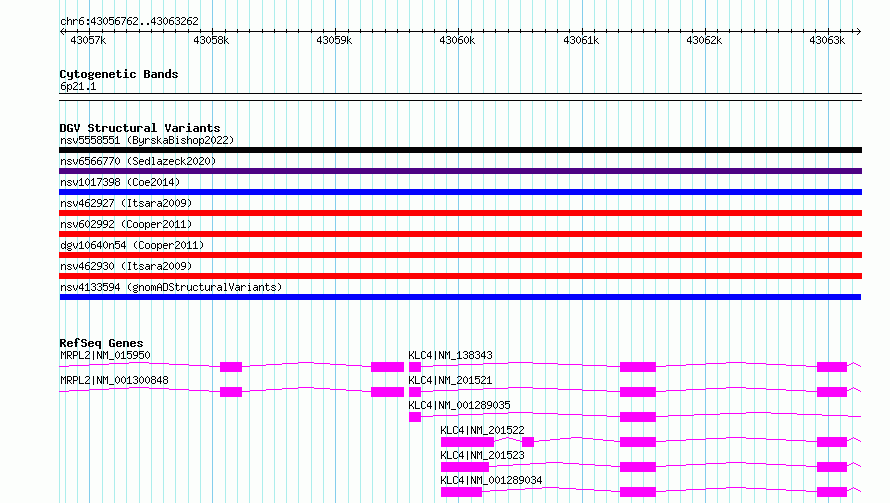
Task: Click the nsv462930 (Itsara2009) label
Action: pos(126,266)
